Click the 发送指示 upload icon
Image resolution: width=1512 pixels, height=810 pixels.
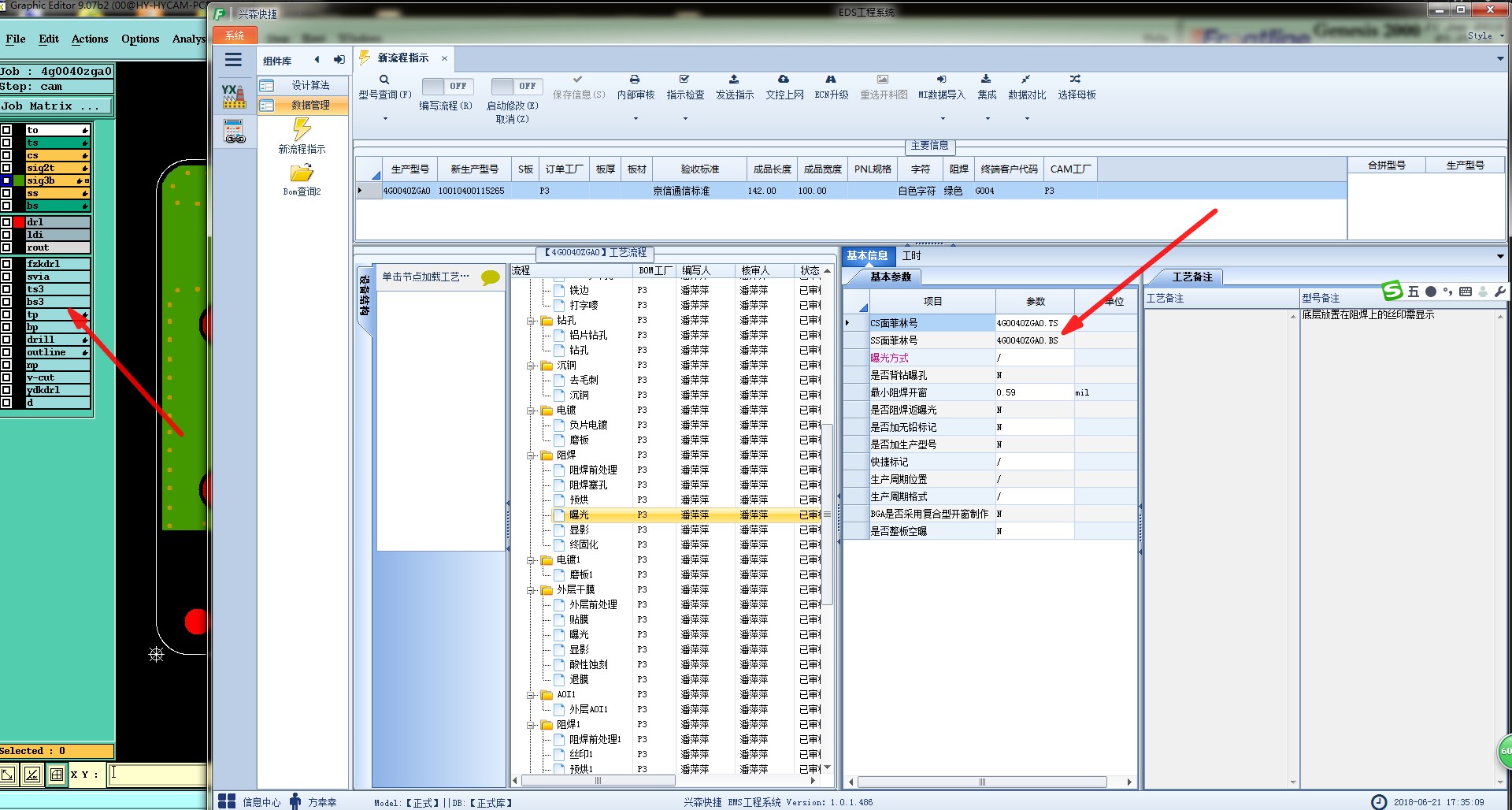click(734, 80)
